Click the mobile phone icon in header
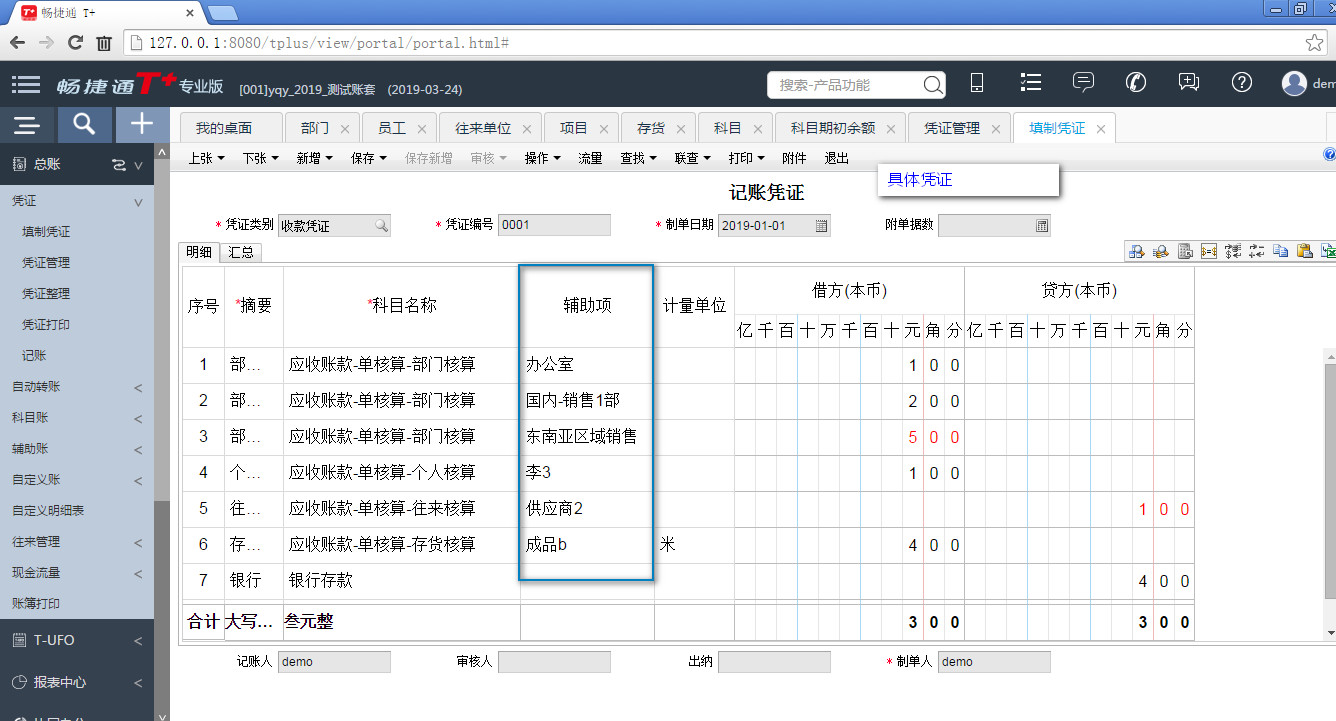1336x721 pixels. coord(977,84)
